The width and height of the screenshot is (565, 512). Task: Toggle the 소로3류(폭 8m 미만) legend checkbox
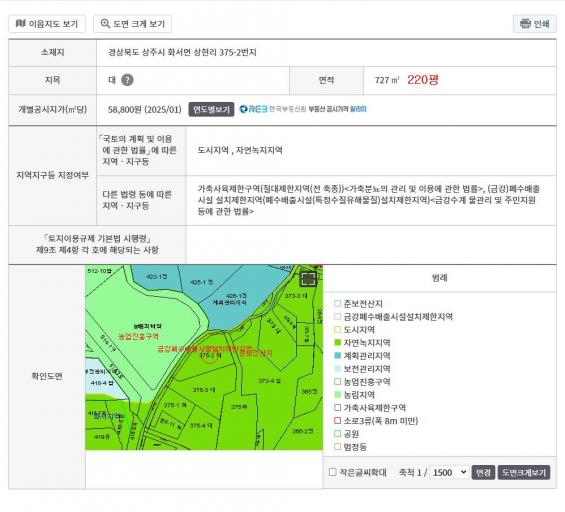(x=338, y=420)
